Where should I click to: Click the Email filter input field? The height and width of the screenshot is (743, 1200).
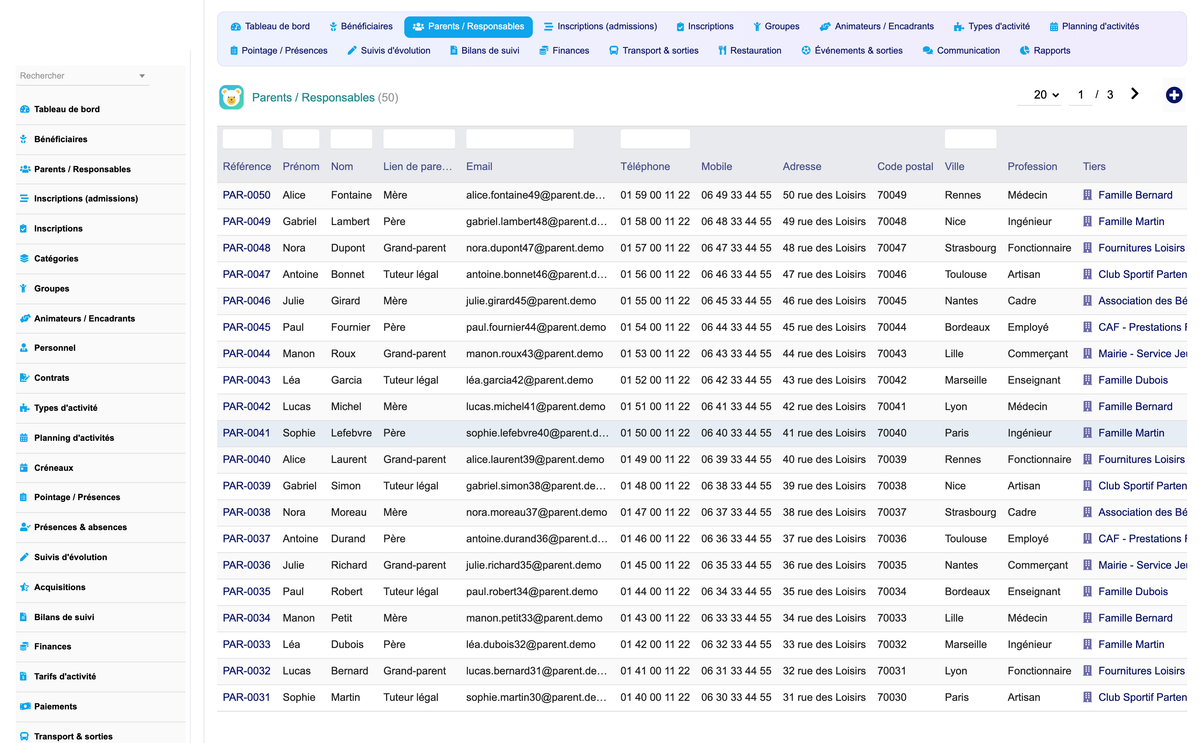(520, 139)
